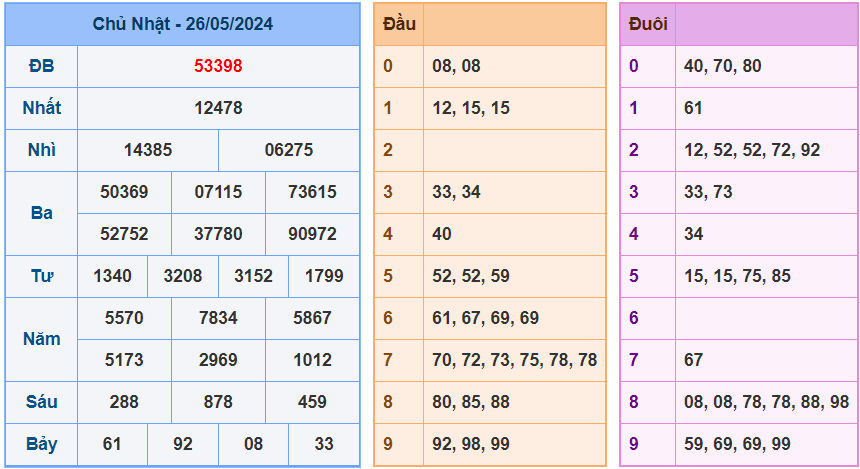860x469 pixels.
Task: Select Ba prize number 90972
Action: [313, 234]
